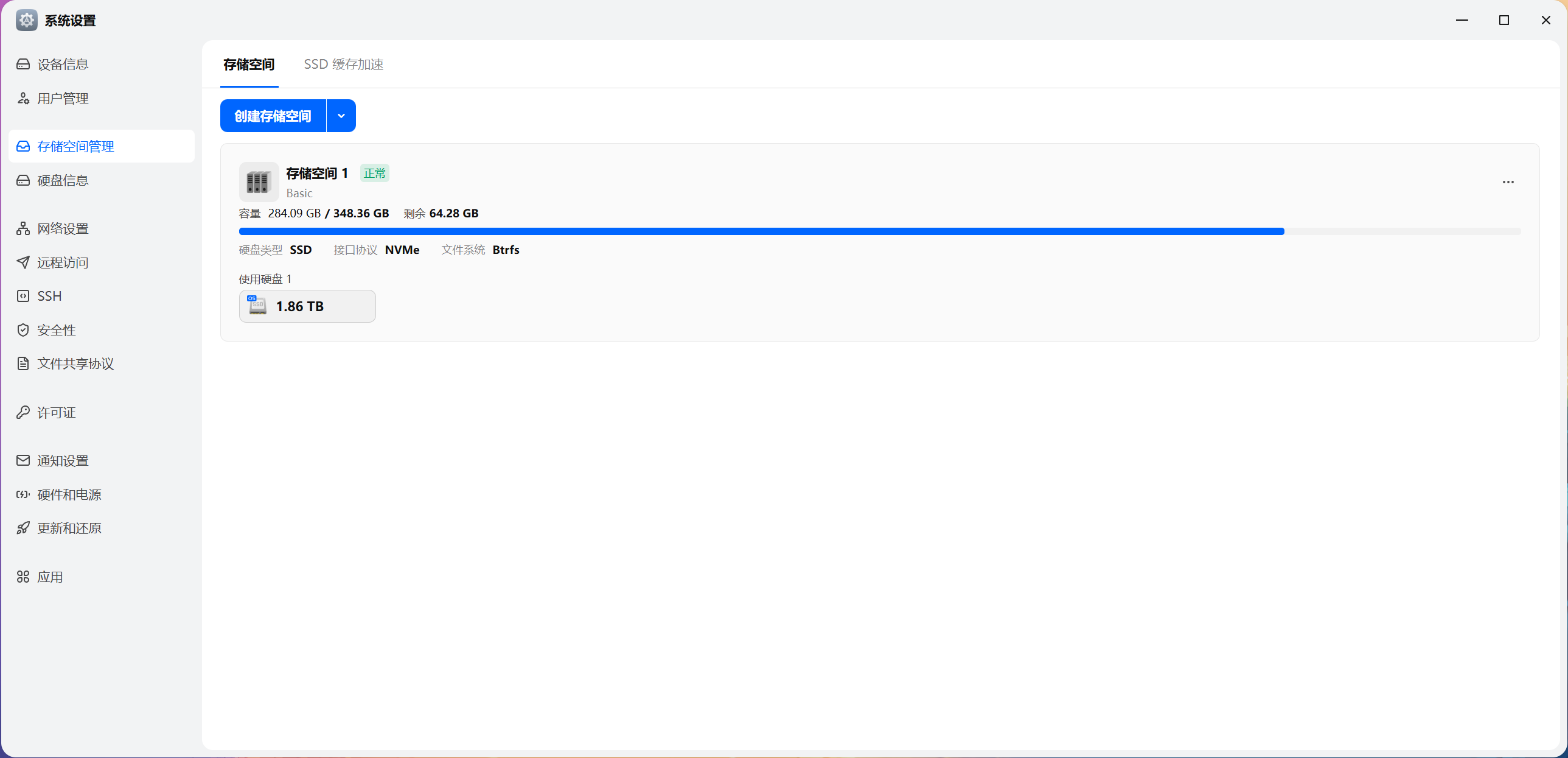Screen dimensions: 1568x758
Task: Click the 存储空间 1 drive stack icon
Action: (x=258, y=182)
